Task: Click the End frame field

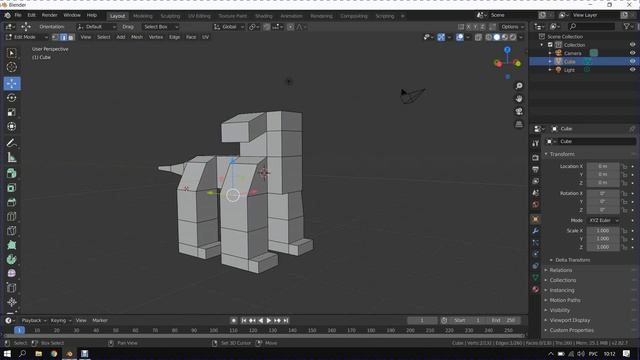Action: click(x=503, y=321)
